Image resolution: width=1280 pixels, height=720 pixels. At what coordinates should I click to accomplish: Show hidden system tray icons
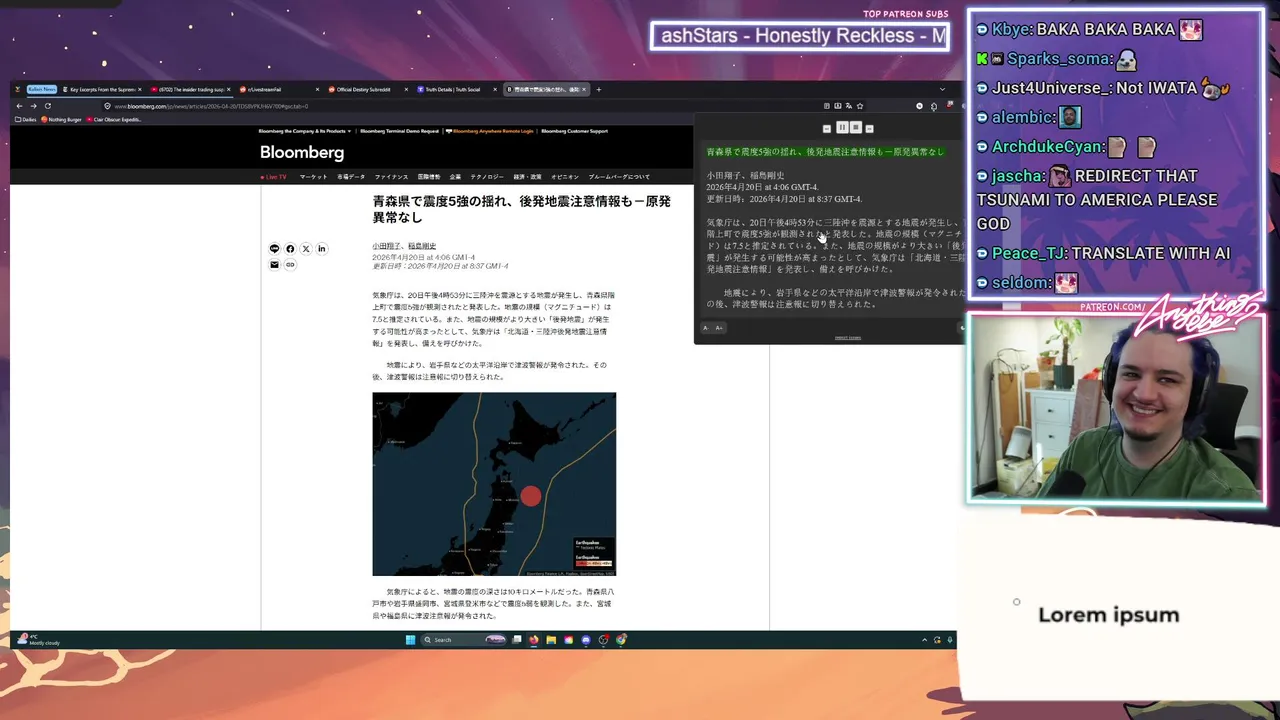click(924, 640)
